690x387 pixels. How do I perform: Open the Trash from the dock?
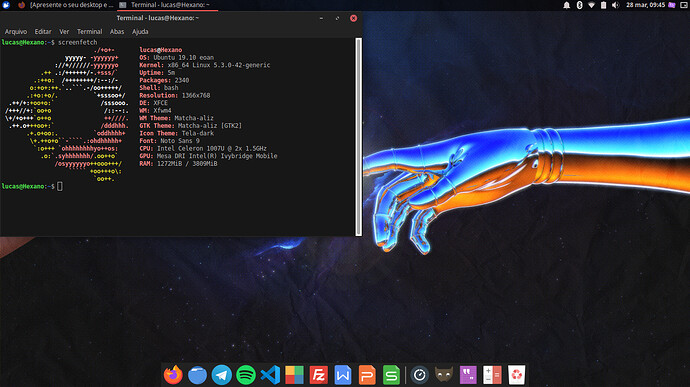tap(517, 375)
